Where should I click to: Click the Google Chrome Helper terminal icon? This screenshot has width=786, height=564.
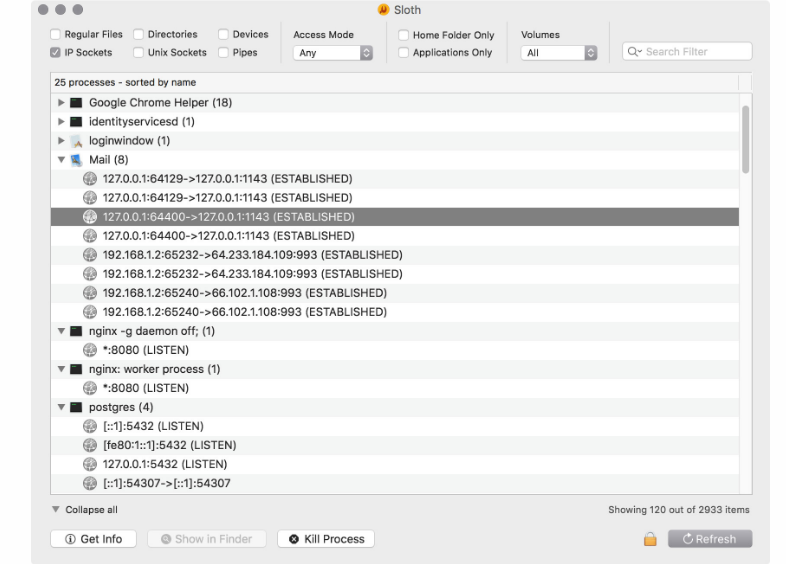[x=76, y=103]
